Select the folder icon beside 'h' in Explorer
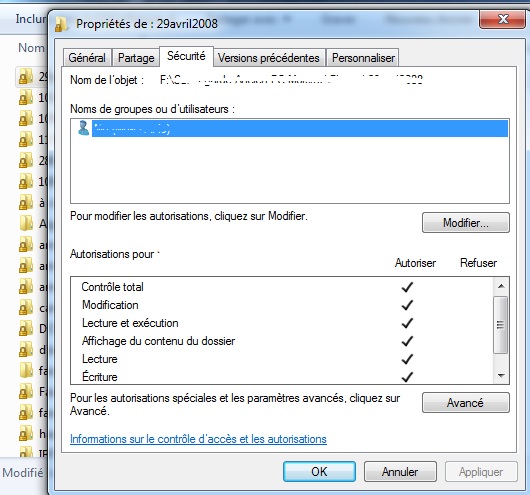 click(26, 433)
